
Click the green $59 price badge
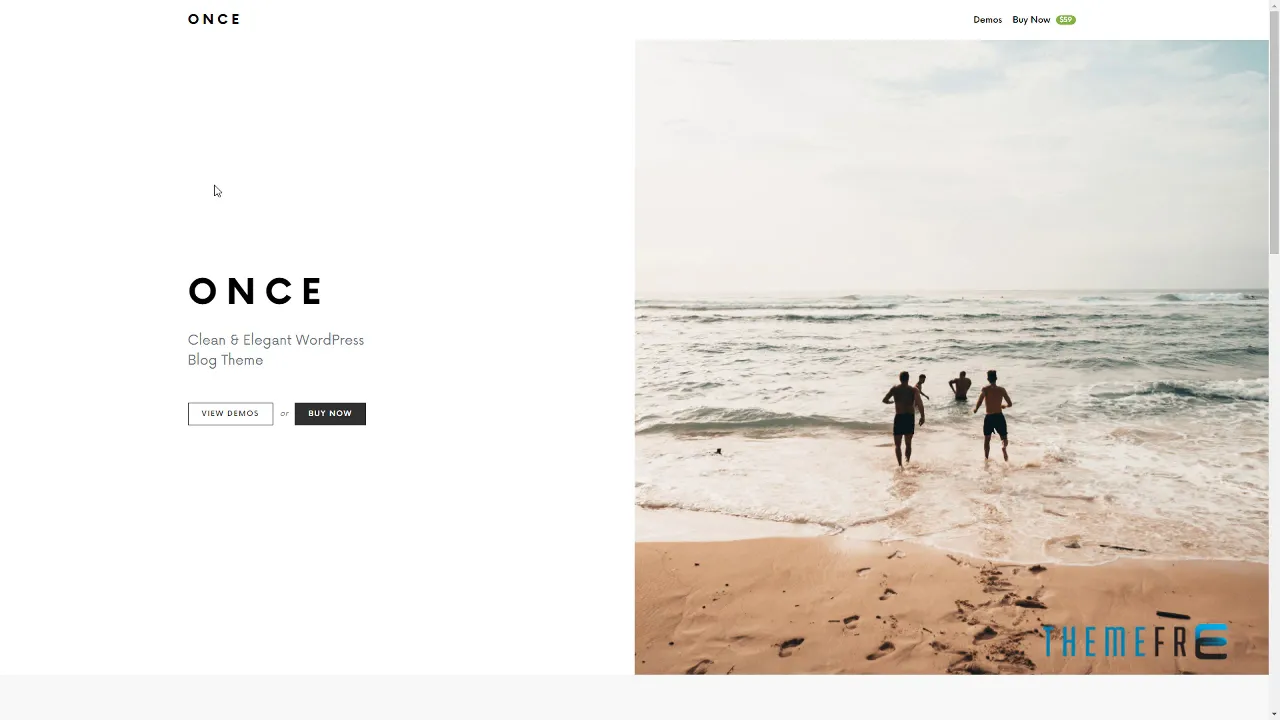pos(1066,20)
